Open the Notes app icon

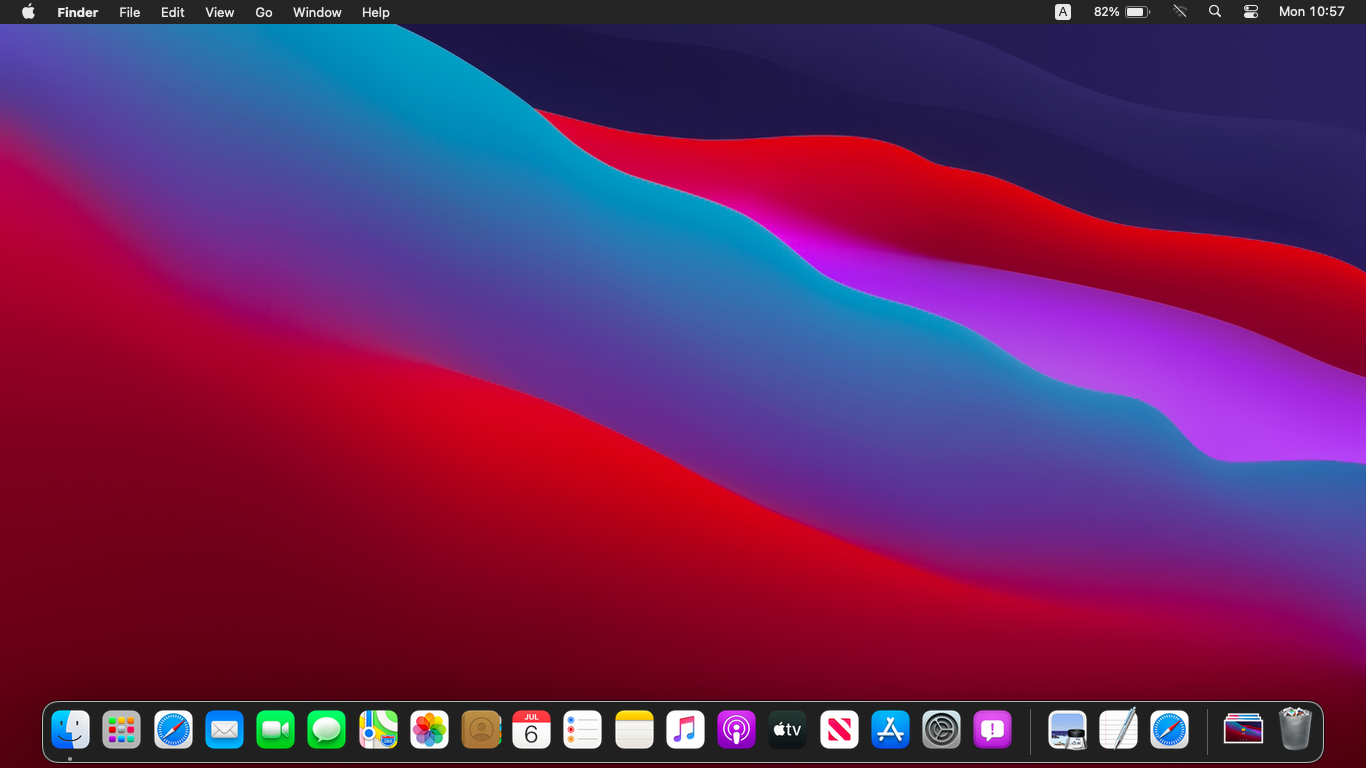click(x=634, y=730)
